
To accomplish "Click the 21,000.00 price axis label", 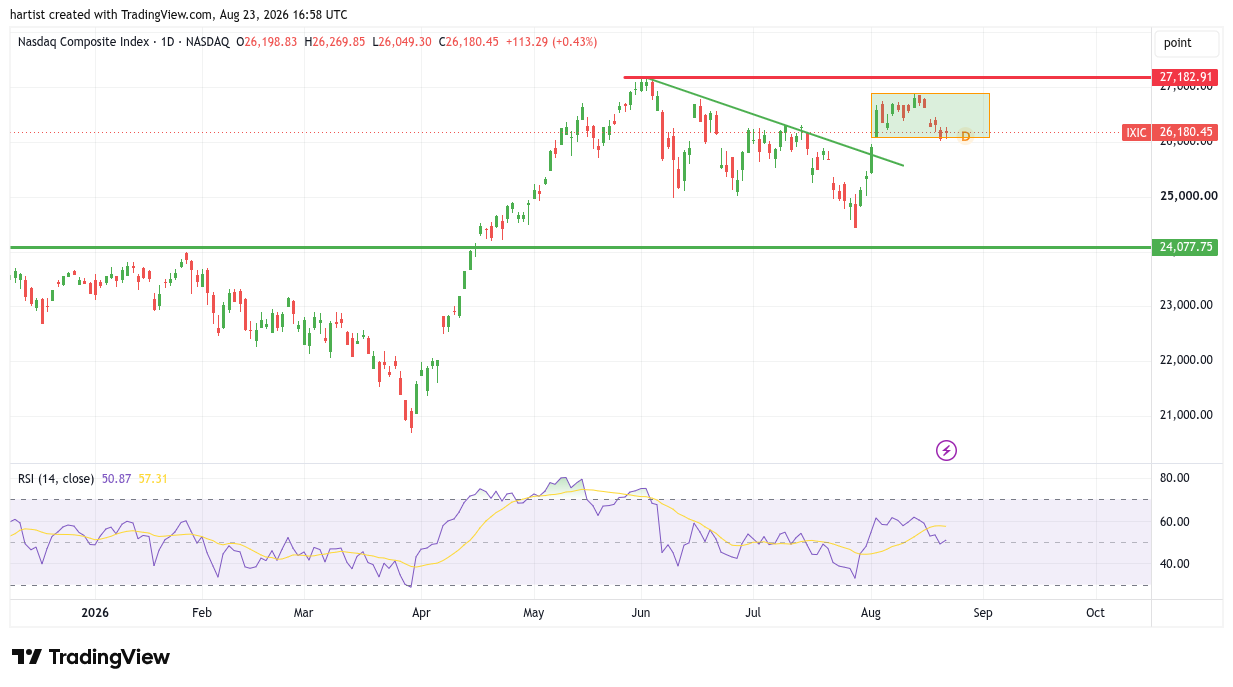I will tap(1186, 415).
